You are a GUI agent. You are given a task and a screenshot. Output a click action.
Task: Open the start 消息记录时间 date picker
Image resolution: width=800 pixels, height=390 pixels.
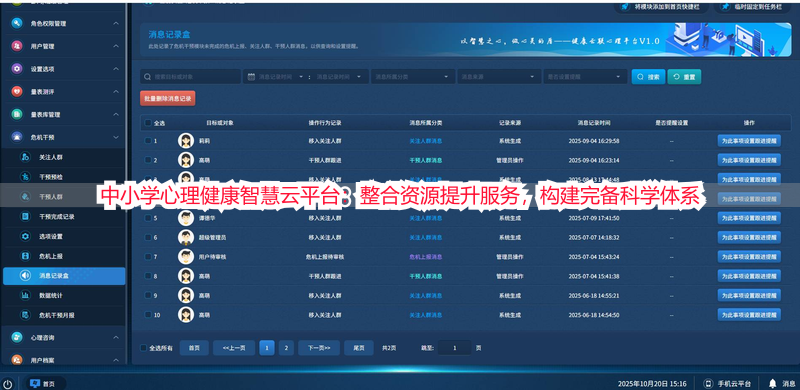(x=281, y=77)
